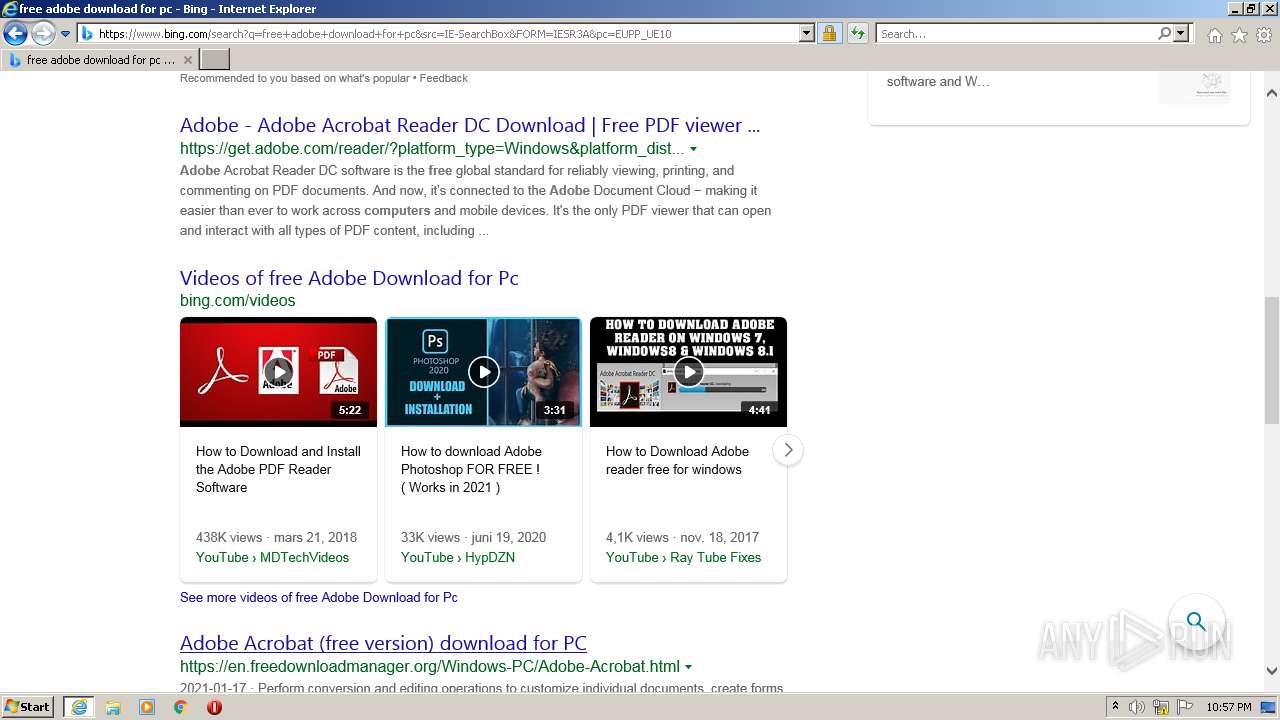Click the vertical scrollbar thumb

(1272, 360)
